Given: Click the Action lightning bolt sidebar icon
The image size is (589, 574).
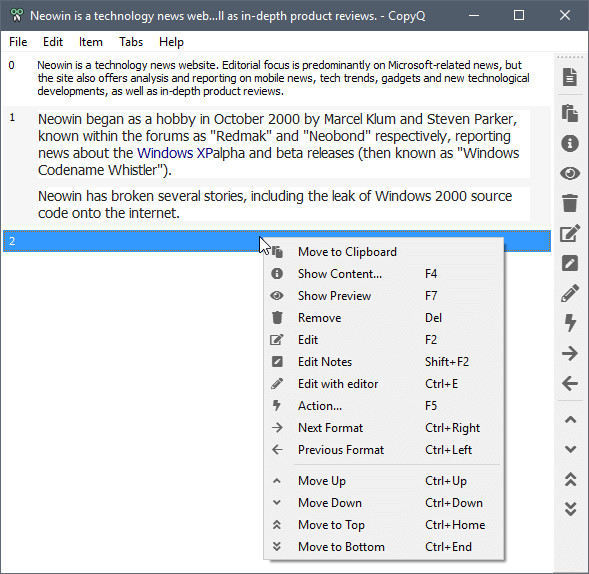Looking at the screenshot, I should pyautogui.click(x=570, y=323).
